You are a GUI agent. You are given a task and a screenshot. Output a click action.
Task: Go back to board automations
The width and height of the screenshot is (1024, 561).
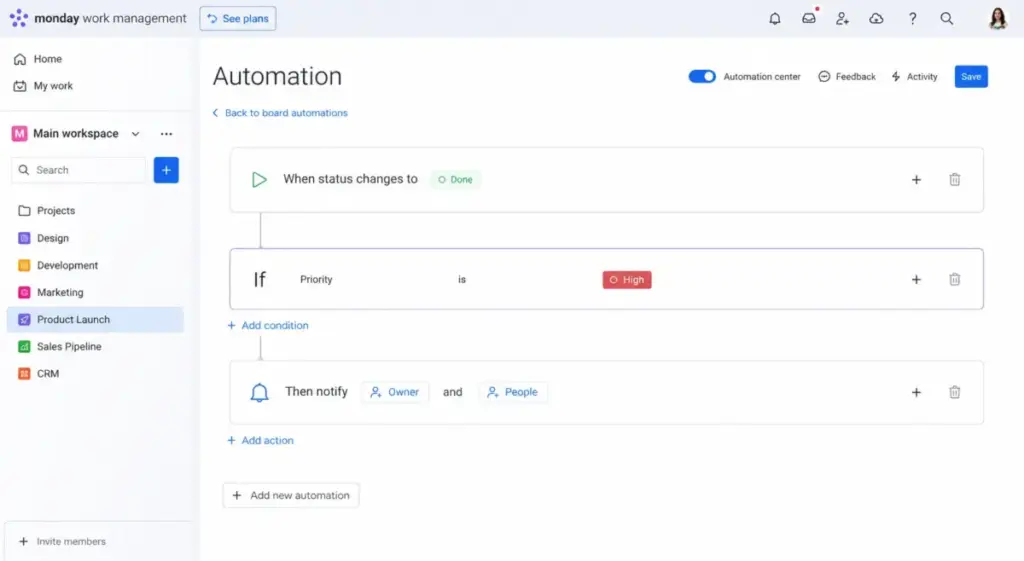(x=280, y=113)
